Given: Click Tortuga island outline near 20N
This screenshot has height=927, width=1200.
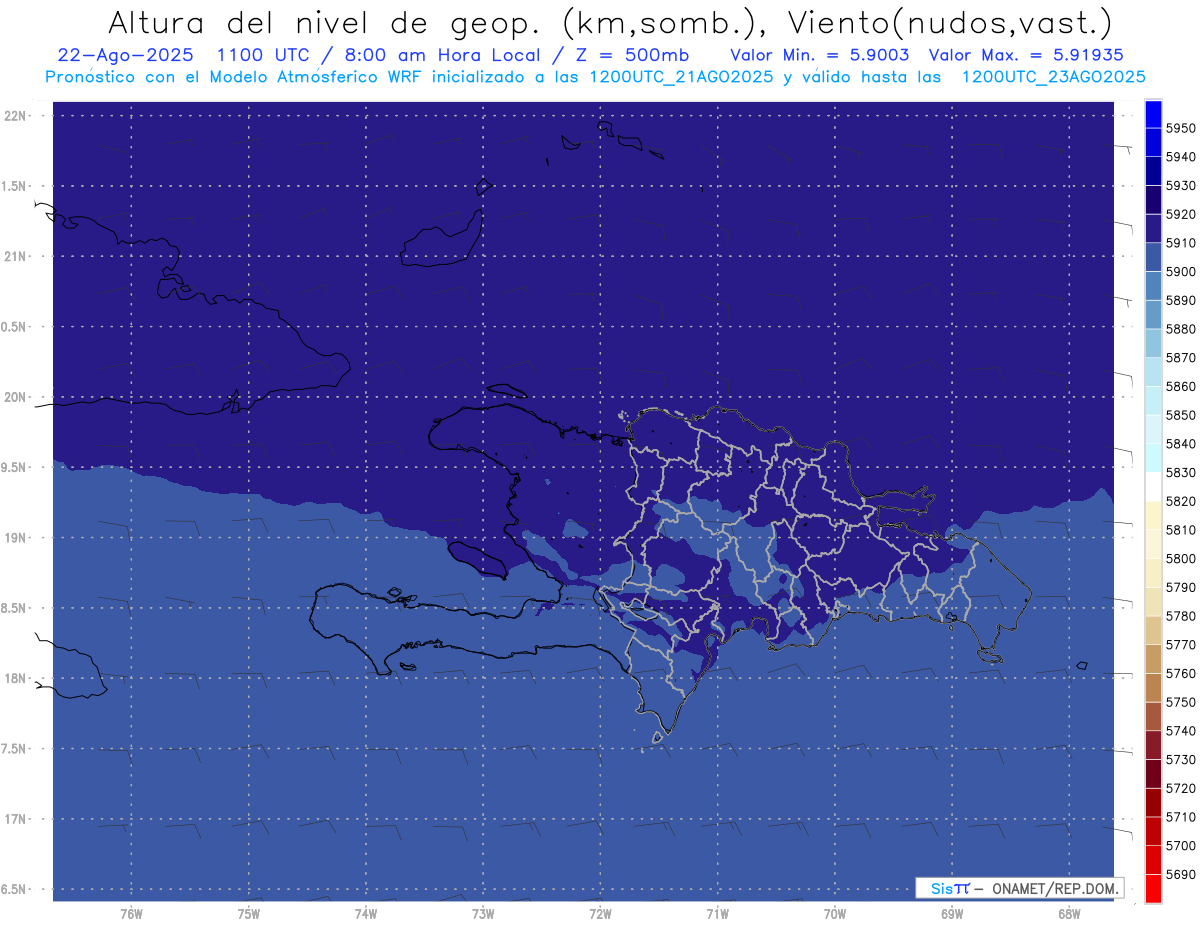Looking at the screenshot, I should coord(506,391).
